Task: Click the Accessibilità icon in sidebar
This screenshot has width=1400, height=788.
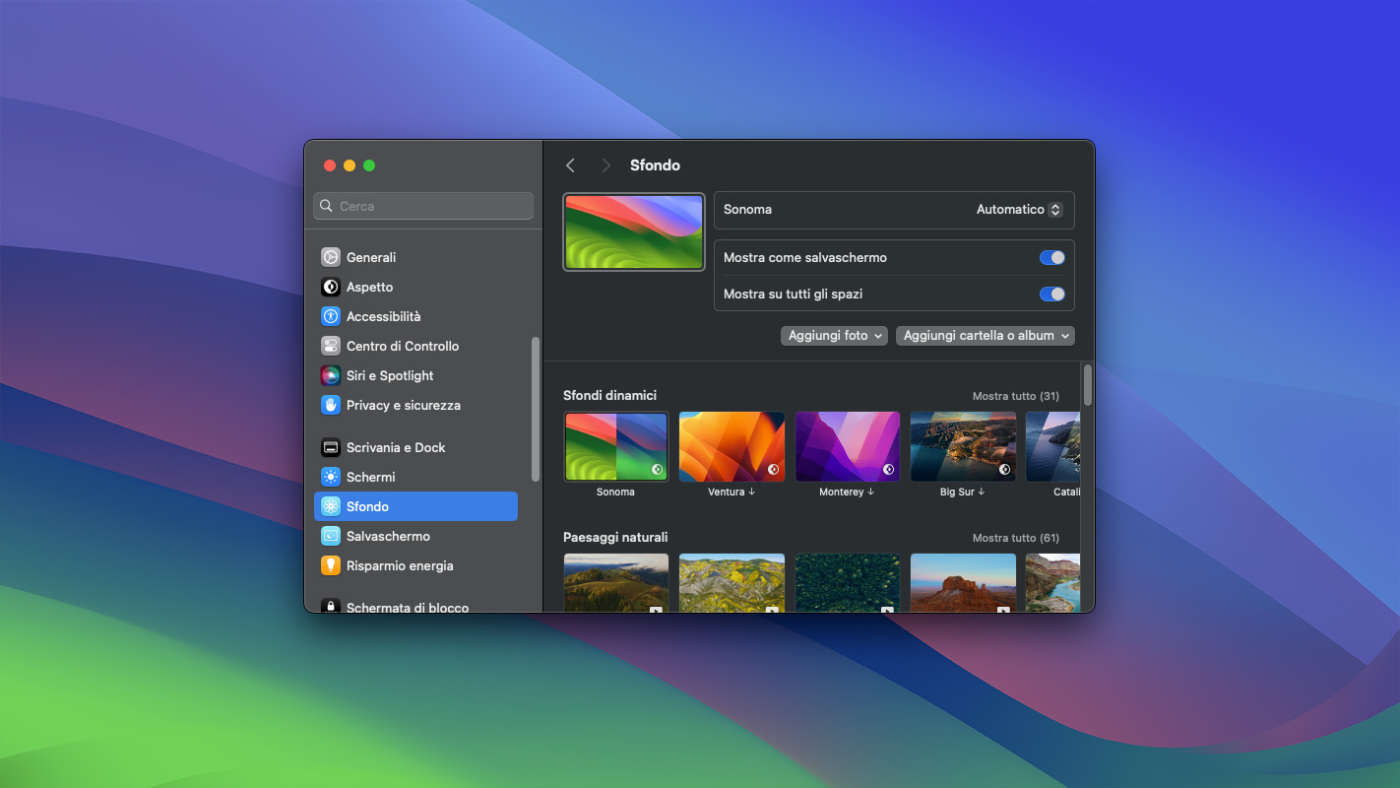Action: 330,316
